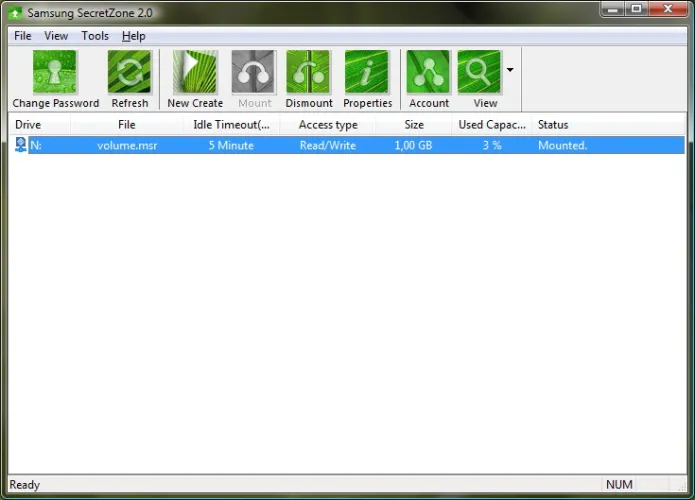Sort by the Drive column header
The height and width of the screenshot is (500, 695).
(x=40, y=125)
